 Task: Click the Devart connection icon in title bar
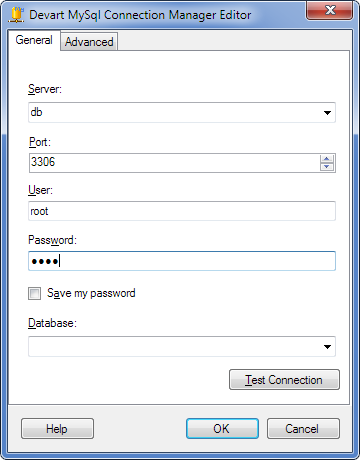click(x=16, y=15)
